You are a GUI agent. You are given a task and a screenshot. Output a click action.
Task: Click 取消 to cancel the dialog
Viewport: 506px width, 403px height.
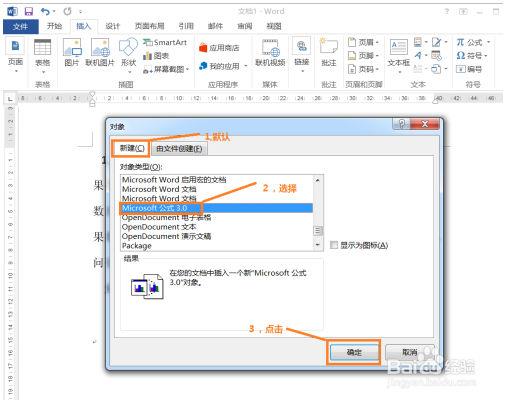point(410,352)
